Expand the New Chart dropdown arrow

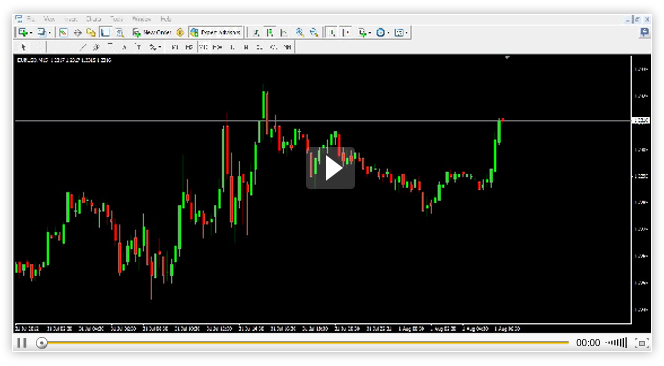click(31, 33)
